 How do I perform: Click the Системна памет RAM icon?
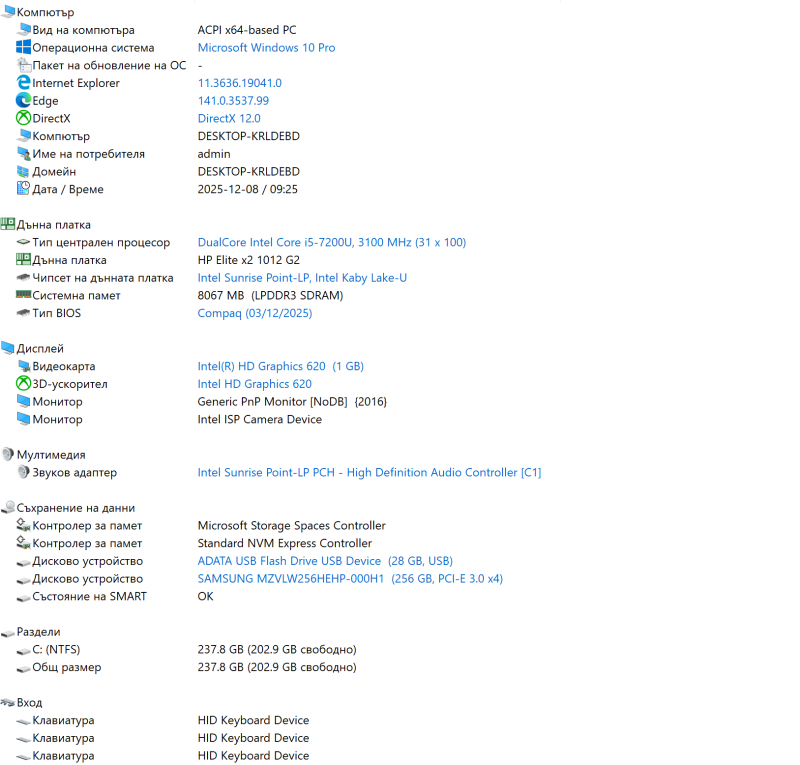pyautogui.click(x=24, y=295)
